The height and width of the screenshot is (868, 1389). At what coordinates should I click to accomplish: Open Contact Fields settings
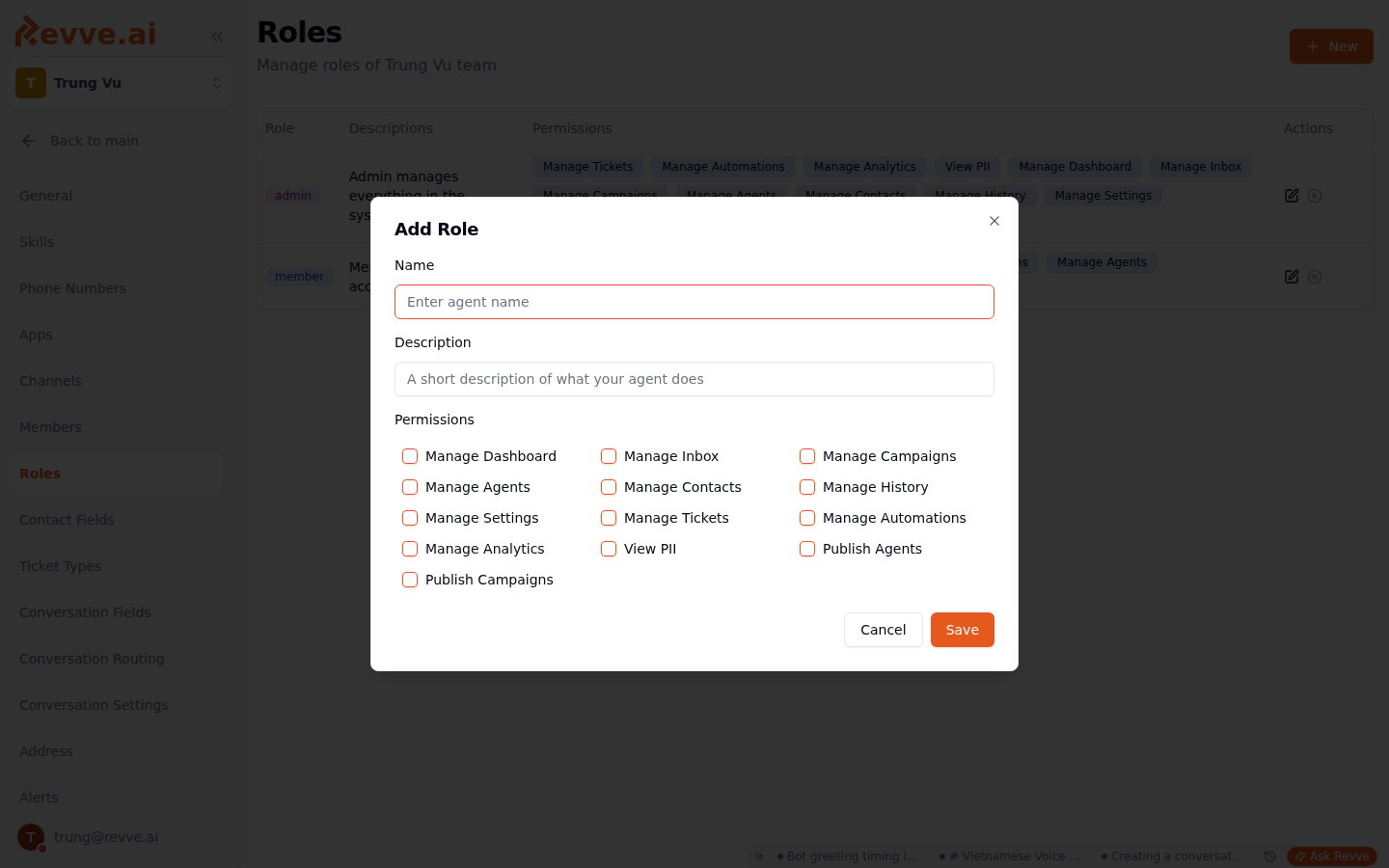pos(116,520)
